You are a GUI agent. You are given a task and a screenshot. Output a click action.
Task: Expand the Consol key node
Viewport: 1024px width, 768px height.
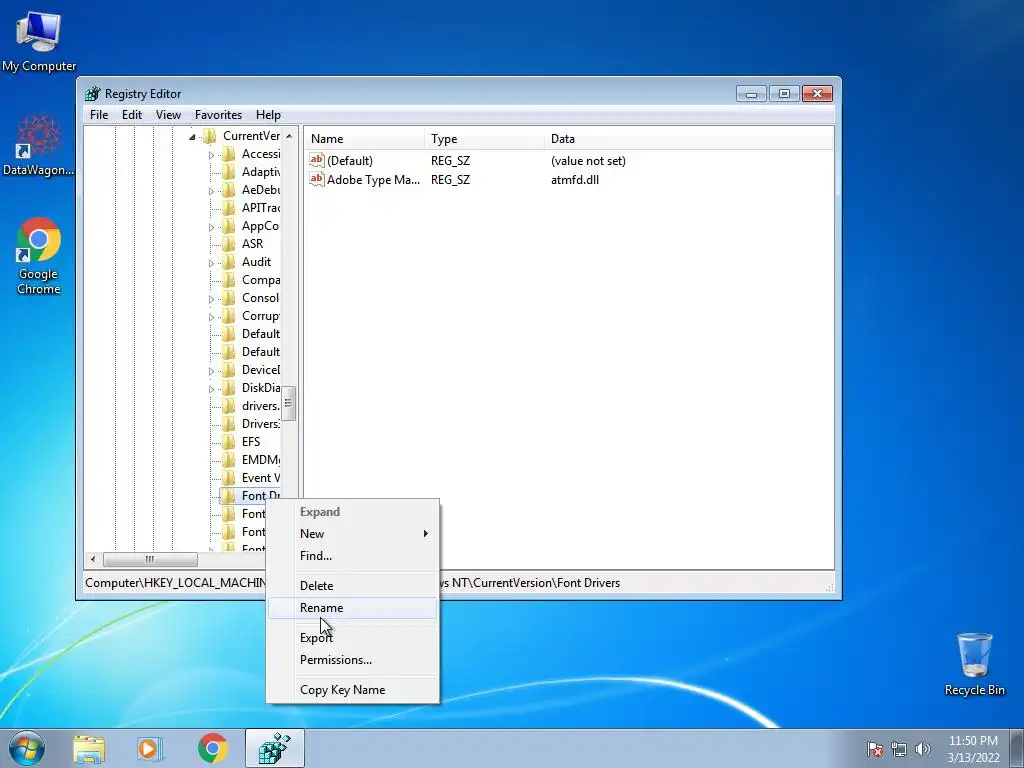tap(211, 299)
